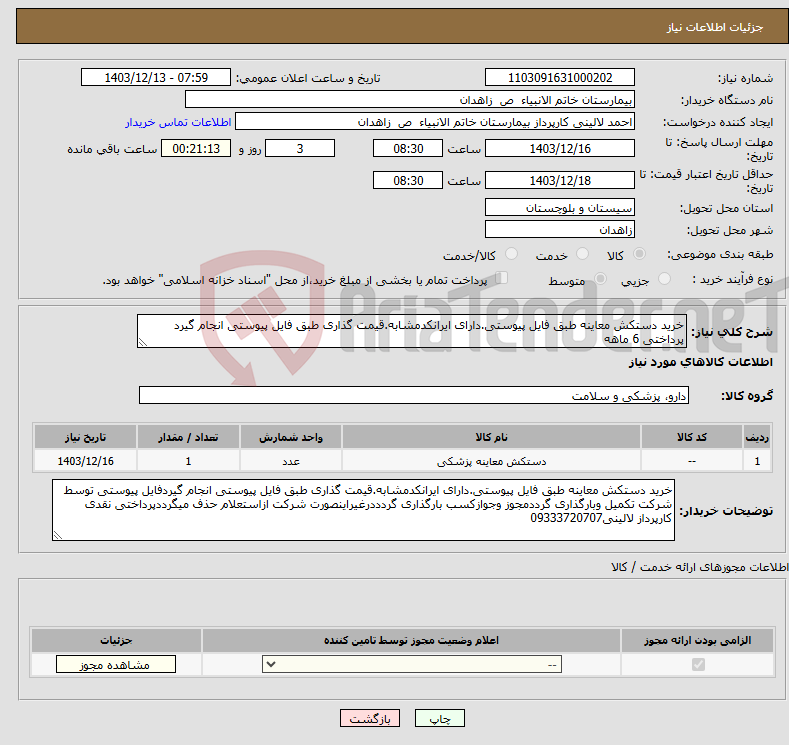Click the توضیحات خریدار text area
Screen dimensions: 789x745
(x=363, y=510)
